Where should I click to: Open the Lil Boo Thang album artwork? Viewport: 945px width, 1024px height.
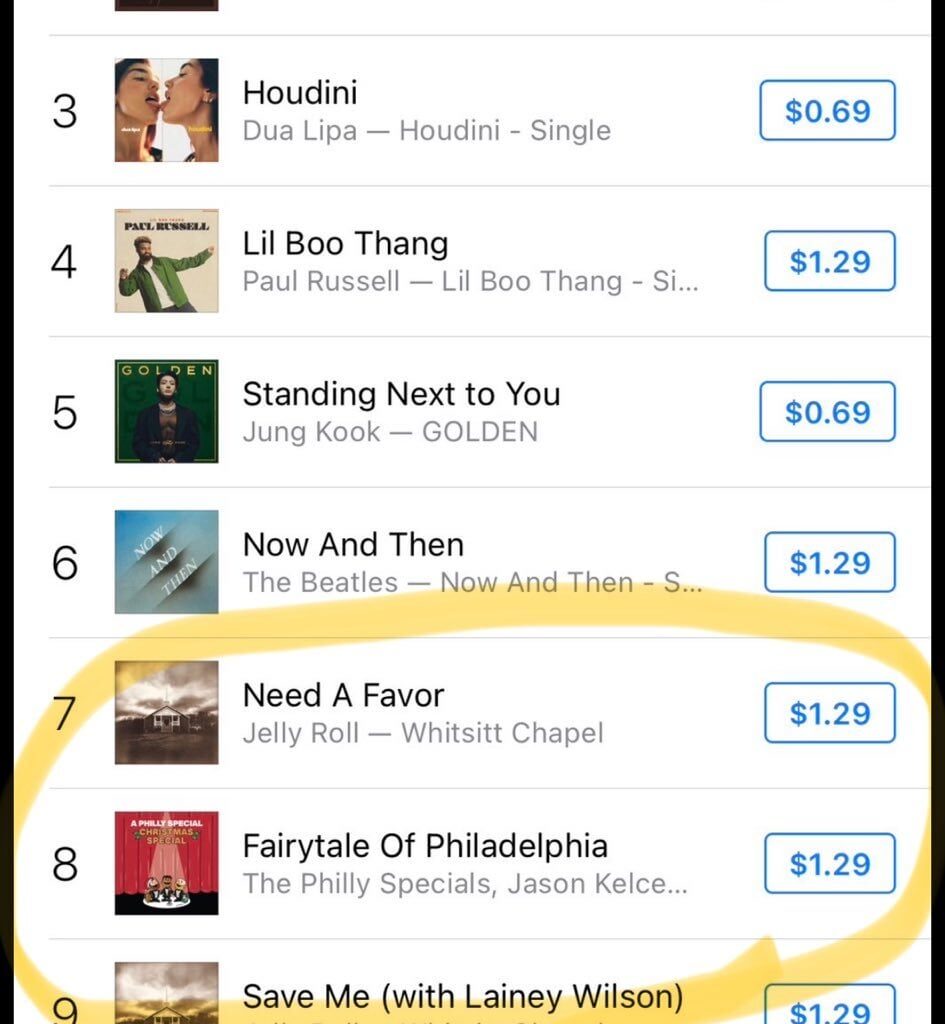click(x=166, y=262)
